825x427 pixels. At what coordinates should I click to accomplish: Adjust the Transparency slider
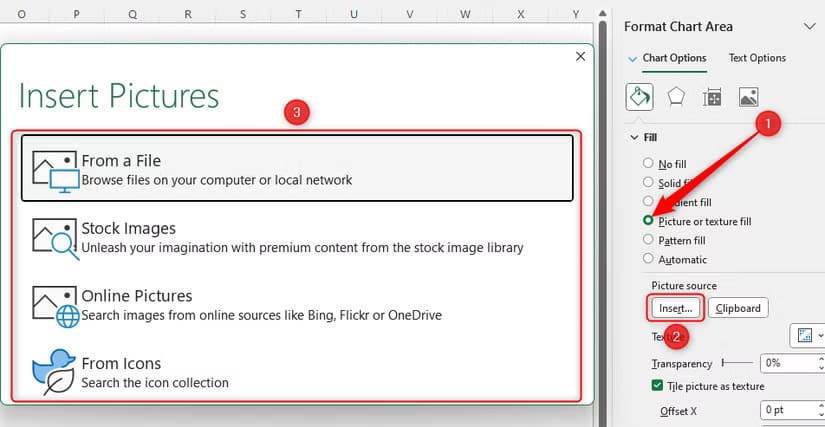[x=737, y=363]
